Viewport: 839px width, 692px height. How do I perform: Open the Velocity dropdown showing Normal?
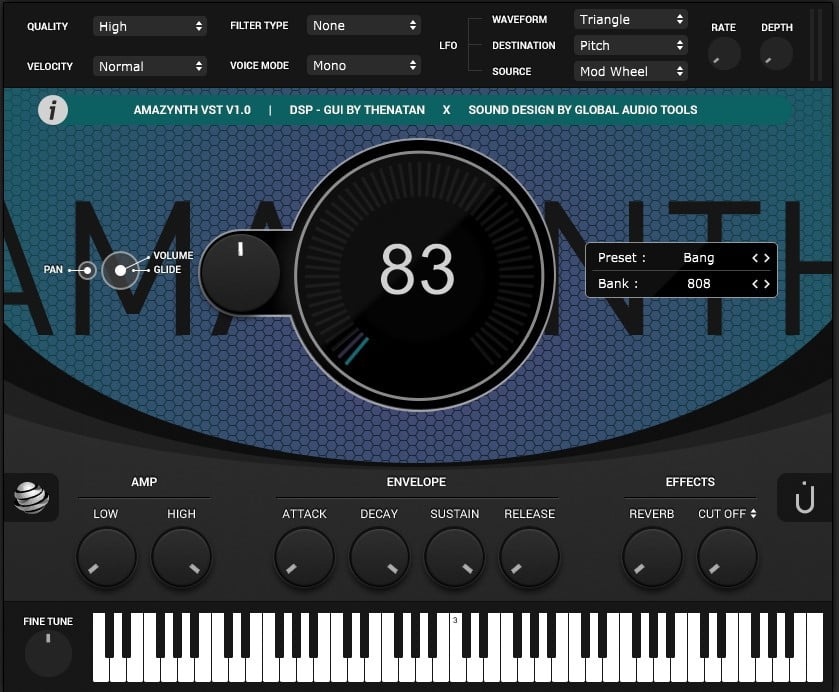pos(149,66)
